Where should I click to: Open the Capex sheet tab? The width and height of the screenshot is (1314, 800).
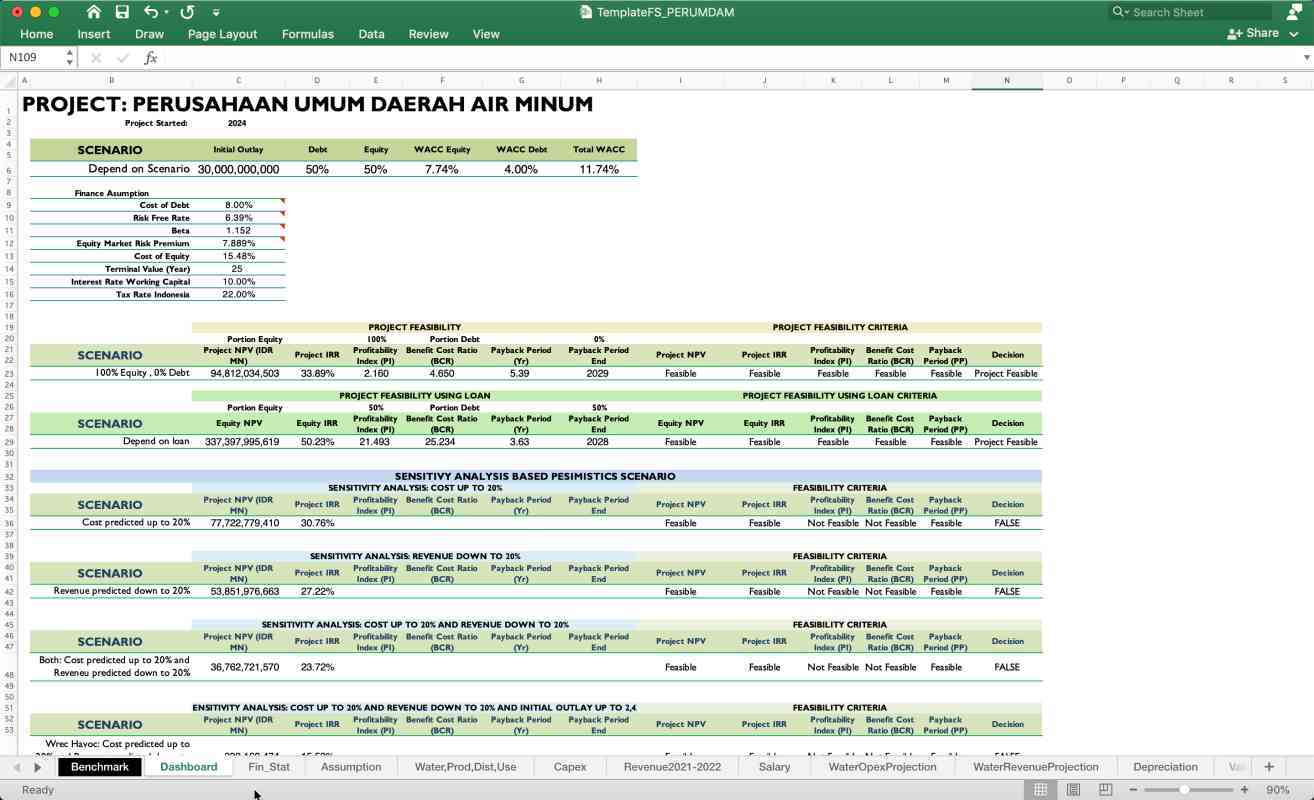coord(569,766)
